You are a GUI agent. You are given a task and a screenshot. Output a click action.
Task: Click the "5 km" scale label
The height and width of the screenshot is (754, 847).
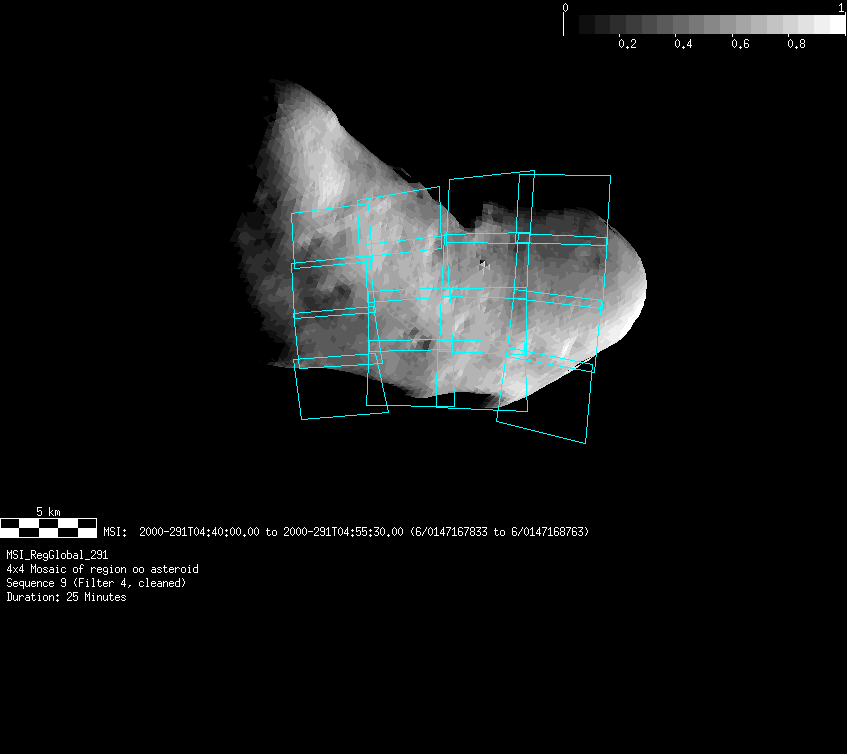48,511
